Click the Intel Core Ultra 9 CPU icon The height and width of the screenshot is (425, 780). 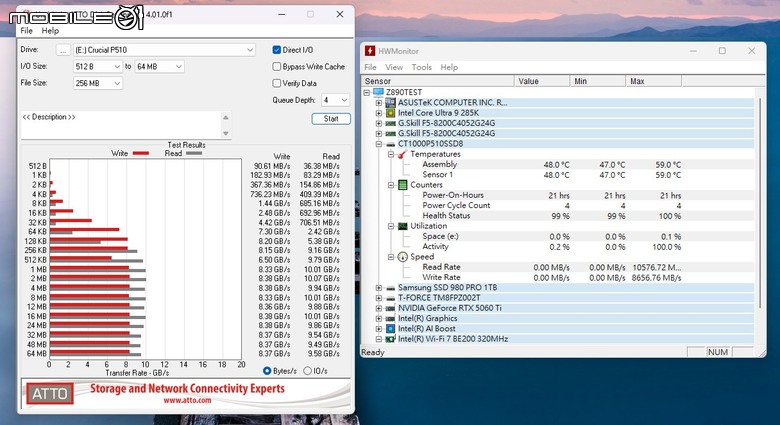(390, 113)
